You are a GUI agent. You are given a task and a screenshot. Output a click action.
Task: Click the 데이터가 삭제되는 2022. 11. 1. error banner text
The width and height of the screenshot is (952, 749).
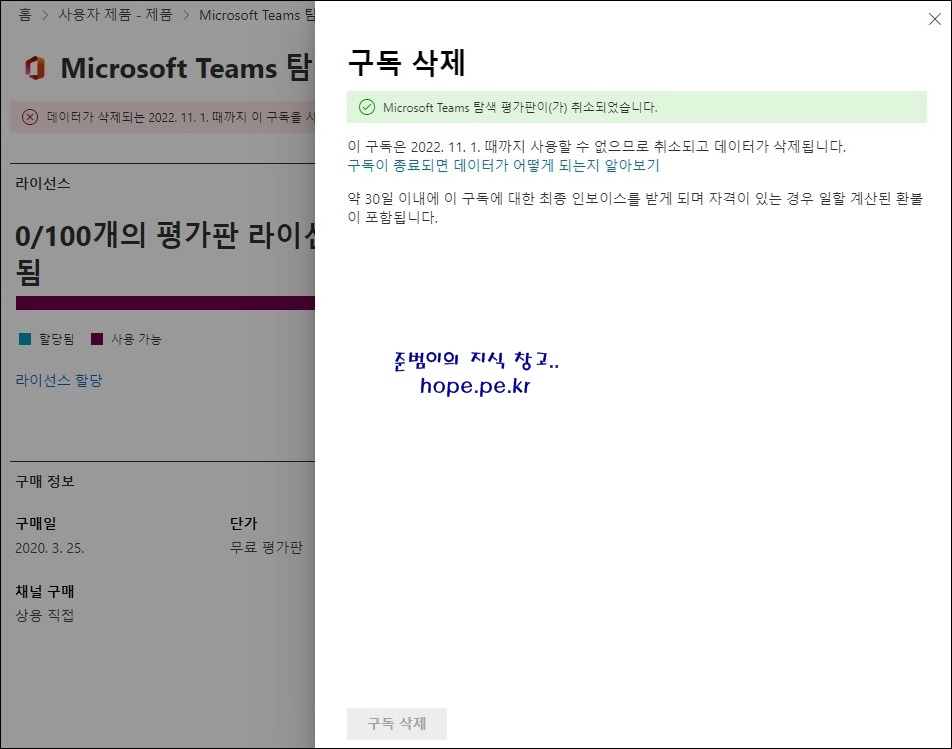click(x=181, y=117)
